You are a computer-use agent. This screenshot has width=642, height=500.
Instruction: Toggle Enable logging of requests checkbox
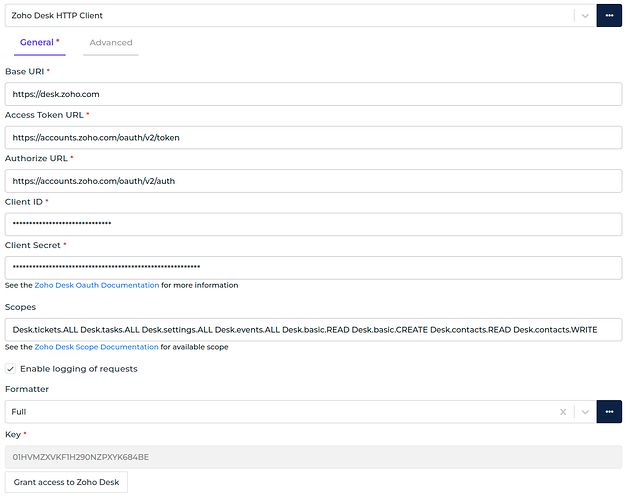click(10, 369)
